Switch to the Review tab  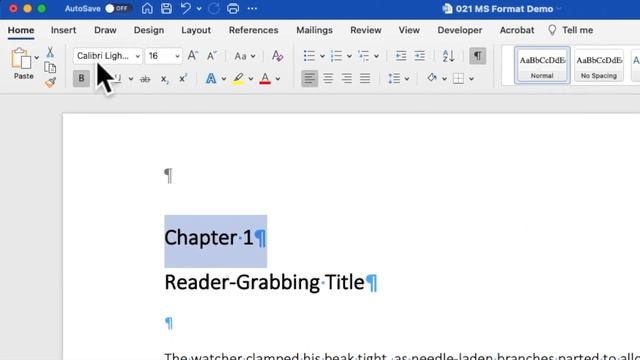(x=366, y=30)
